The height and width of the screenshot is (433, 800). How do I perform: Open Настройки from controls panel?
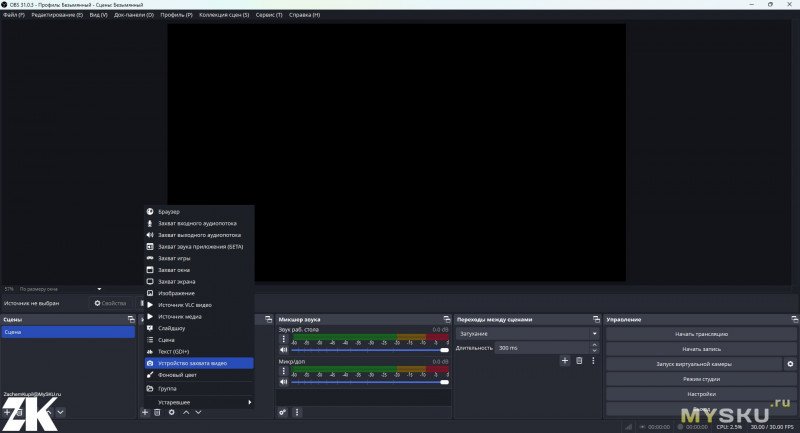tap(701, 394)
